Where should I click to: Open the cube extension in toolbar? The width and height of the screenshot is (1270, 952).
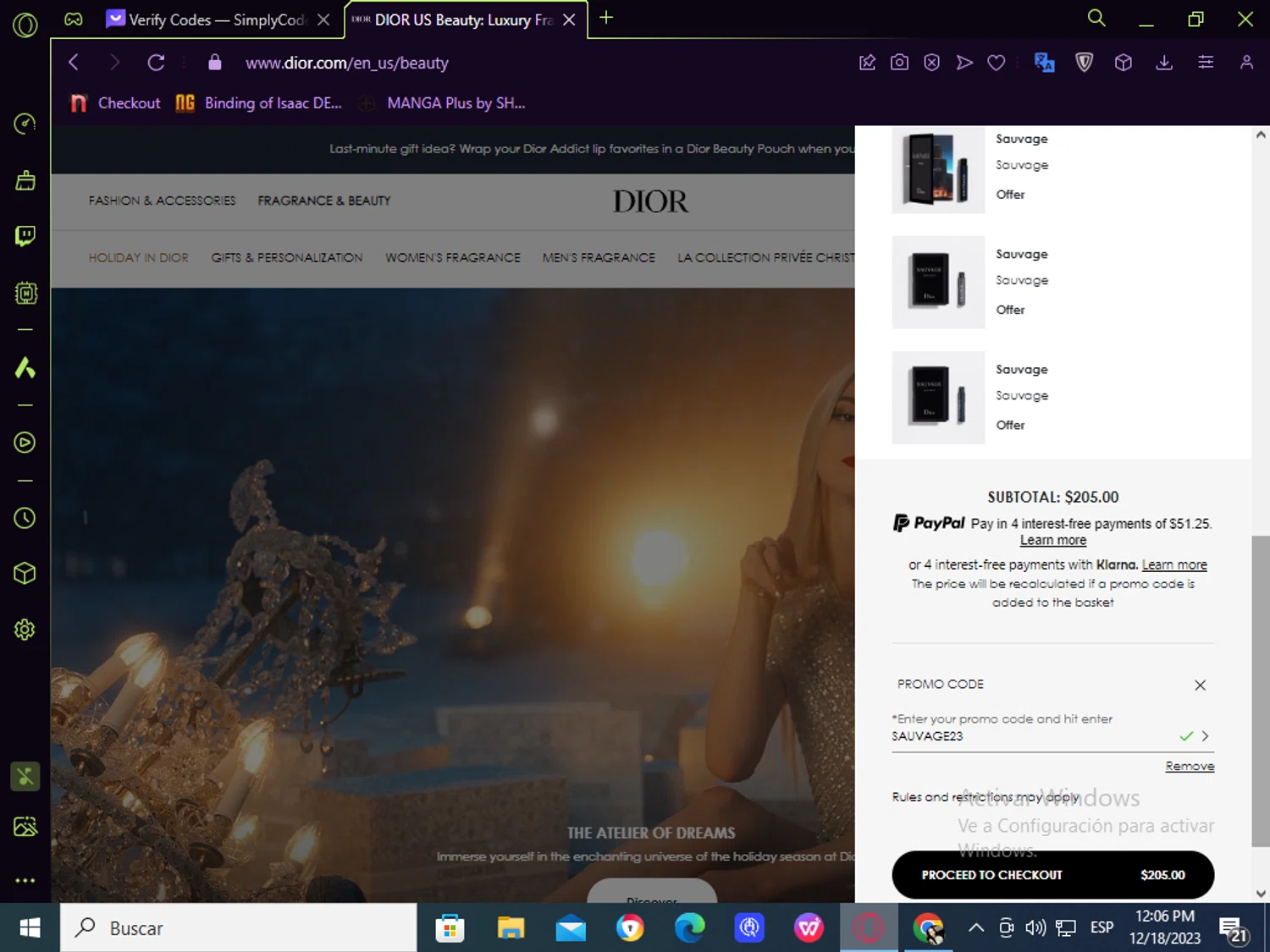click(1124, 63)
